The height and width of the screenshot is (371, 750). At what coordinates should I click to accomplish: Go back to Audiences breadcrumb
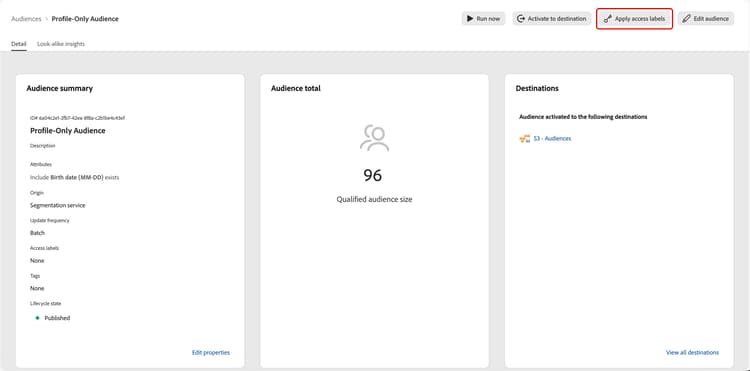pyautogui.click(x=26, y=19)
